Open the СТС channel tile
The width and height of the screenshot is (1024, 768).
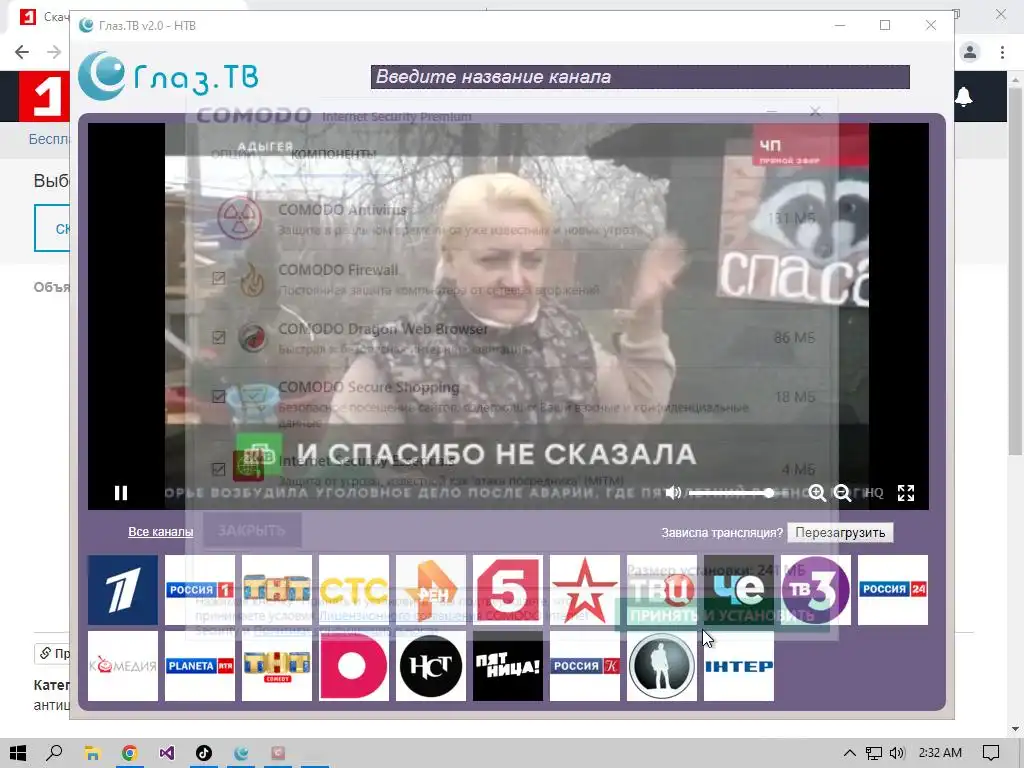point(354,590)
